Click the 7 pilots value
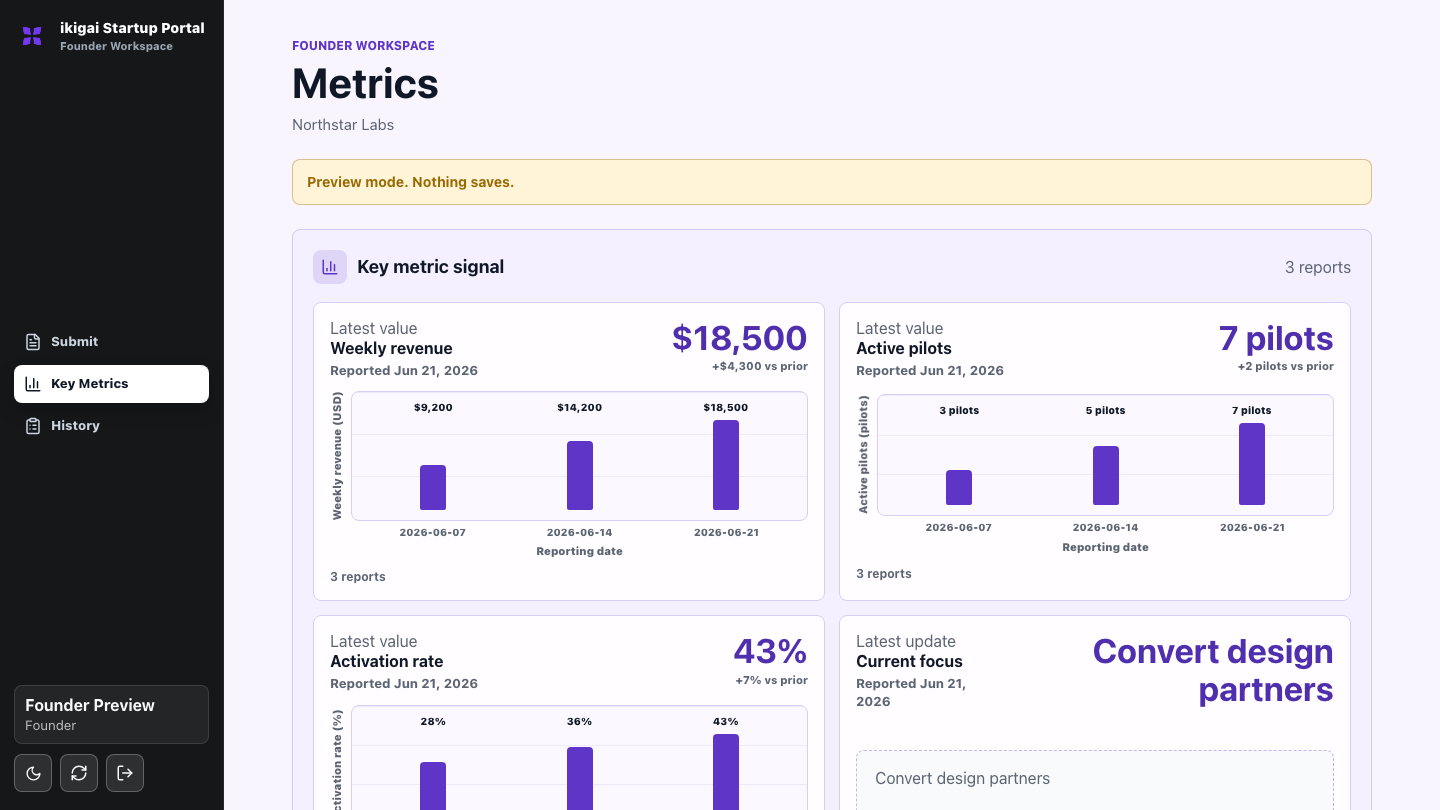Image resolution: width=1440 pixels, height=810 pixels. (x=1276, y=338)
